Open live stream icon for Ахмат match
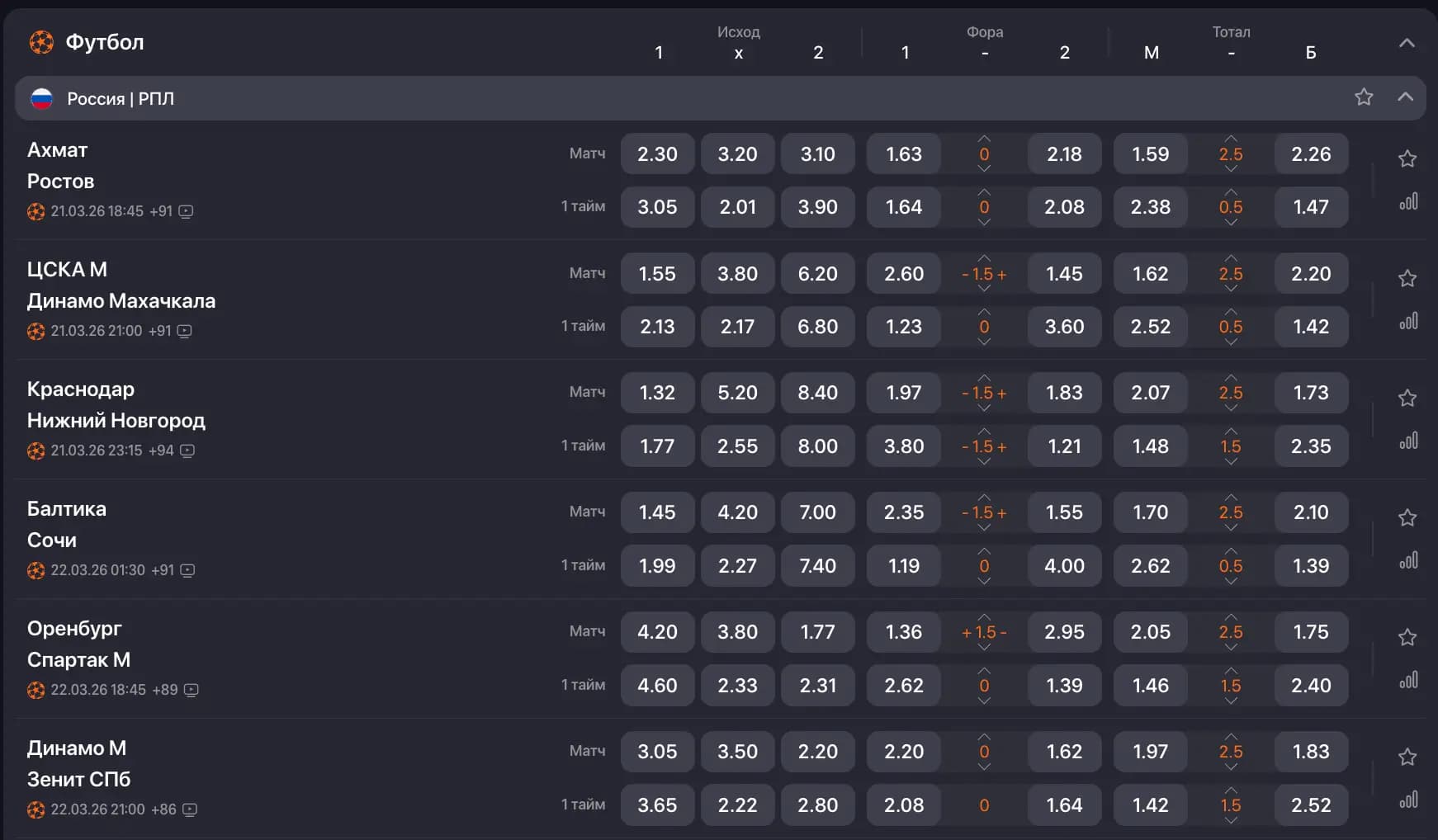 pyautogui.click(x=187, y=211)
